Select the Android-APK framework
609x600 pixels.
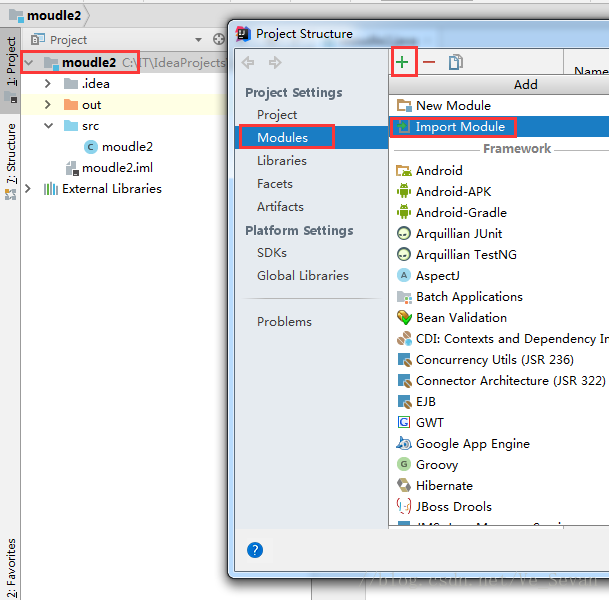click(x=499, y=191)
